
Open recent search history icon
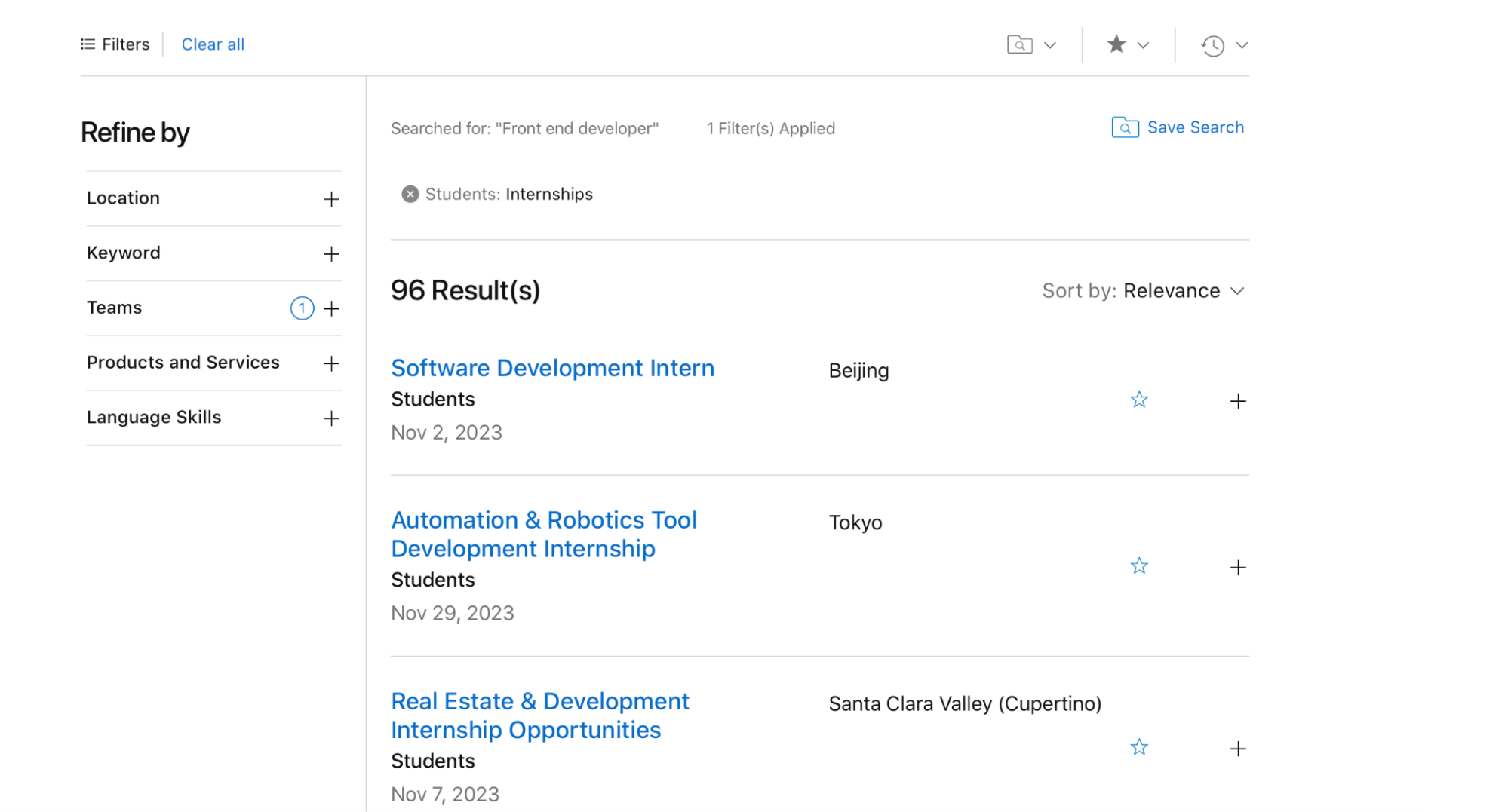pos(1213,45)
